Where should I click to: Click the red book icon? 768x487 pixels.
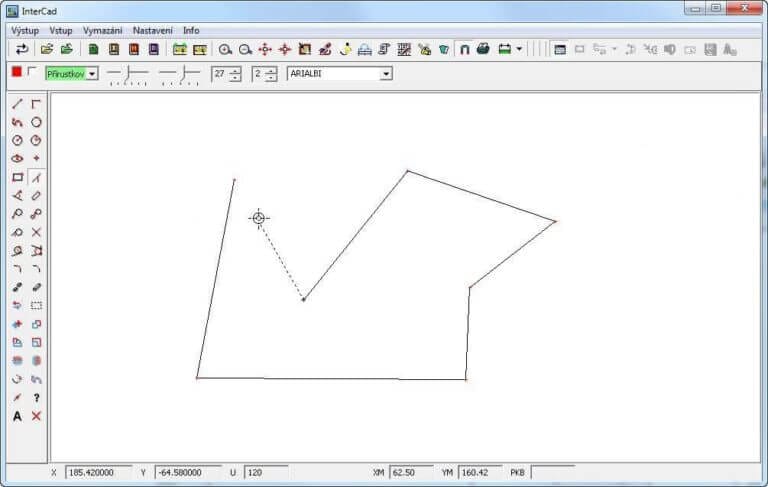pos(134,49)
